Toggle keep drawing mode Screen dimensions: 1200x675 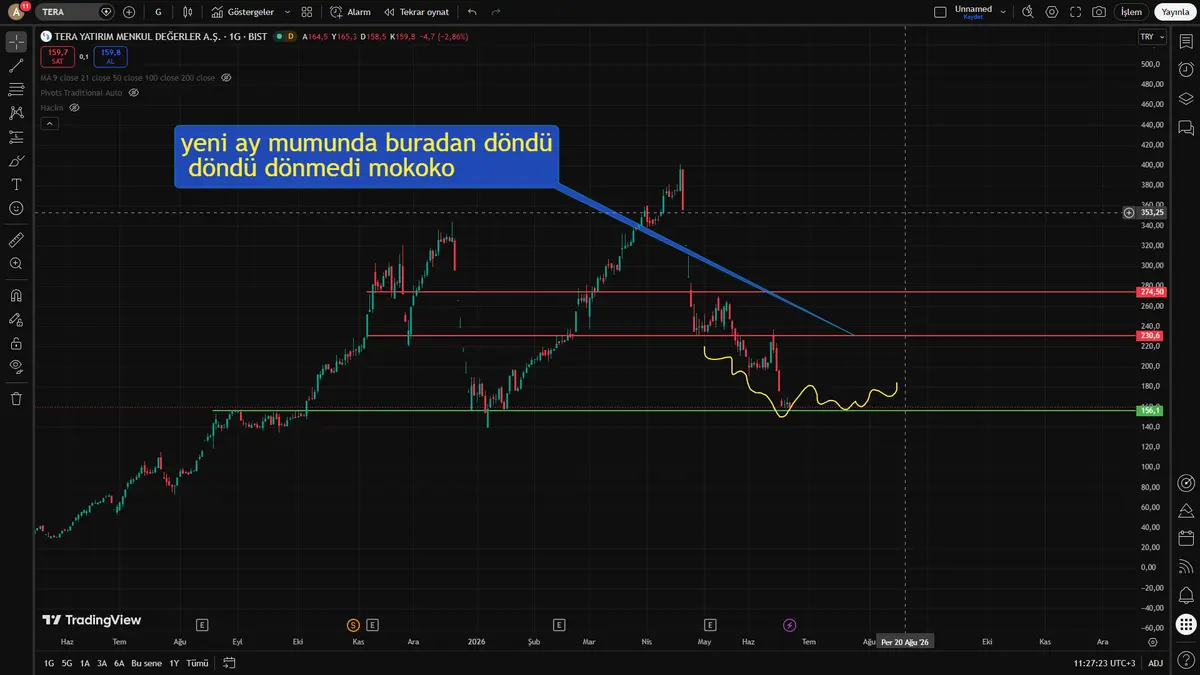click(16, 320)
